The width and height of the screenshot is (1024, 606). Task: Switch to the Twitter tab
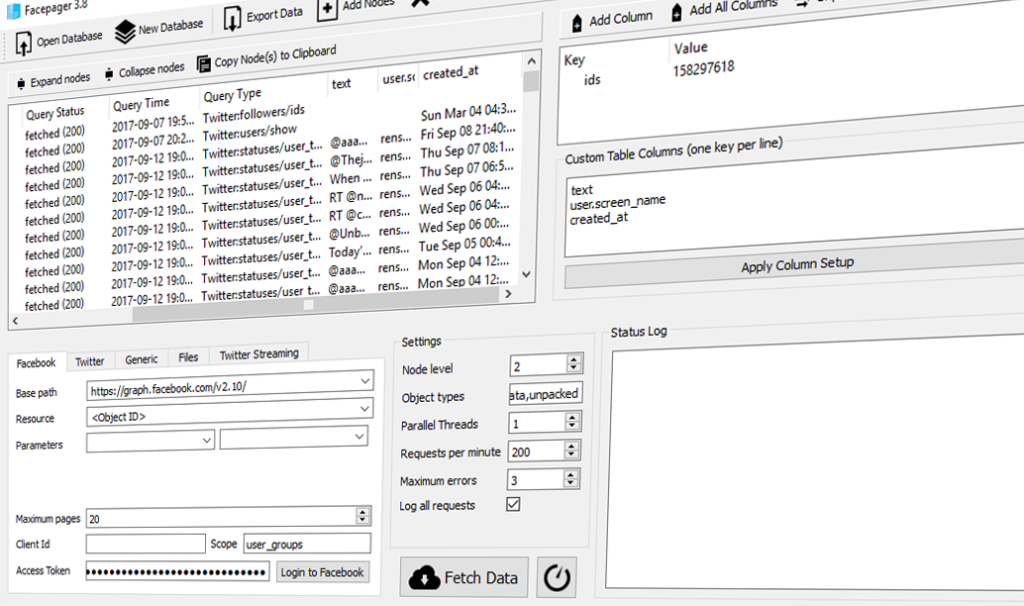pyautogui.click(x=89, y=361)
